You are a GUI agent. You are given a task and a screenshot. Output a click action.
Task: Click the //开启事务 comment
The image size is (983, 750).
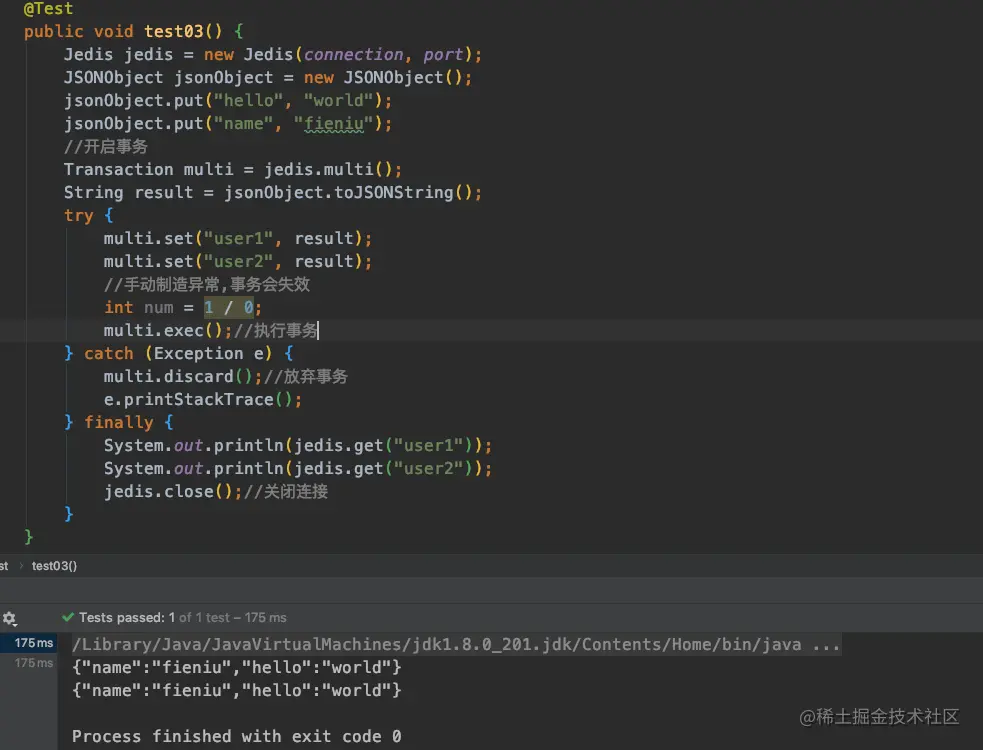coord(105,147)
